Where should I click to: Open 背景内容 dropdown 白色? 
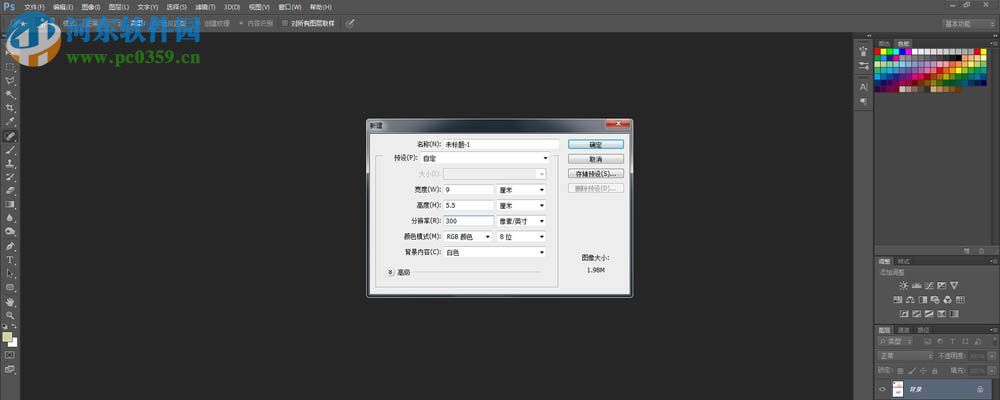click(495, 252)
